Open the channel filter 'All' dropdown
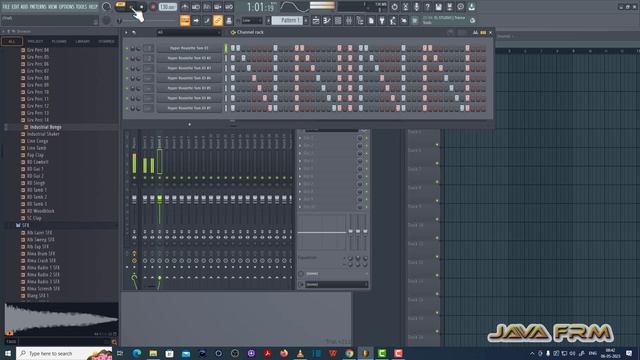This screenshot has height=360, width=640. 189,32
